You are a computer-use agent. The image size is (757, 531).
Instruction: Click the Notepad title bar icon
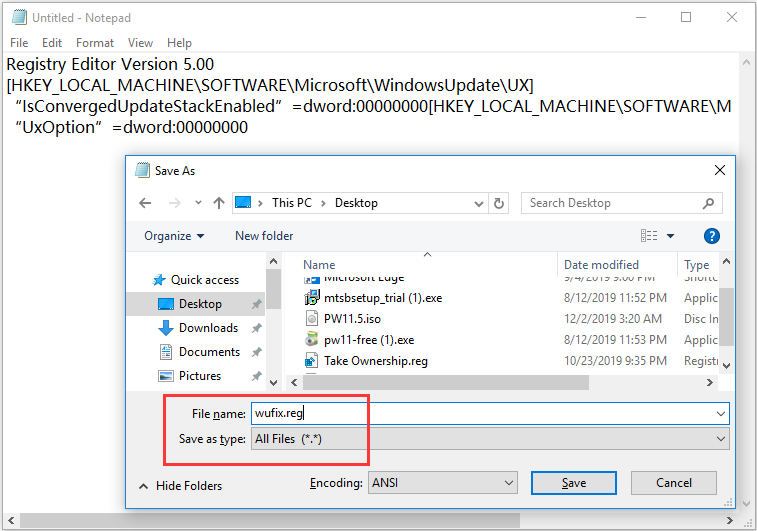point(19,17)
